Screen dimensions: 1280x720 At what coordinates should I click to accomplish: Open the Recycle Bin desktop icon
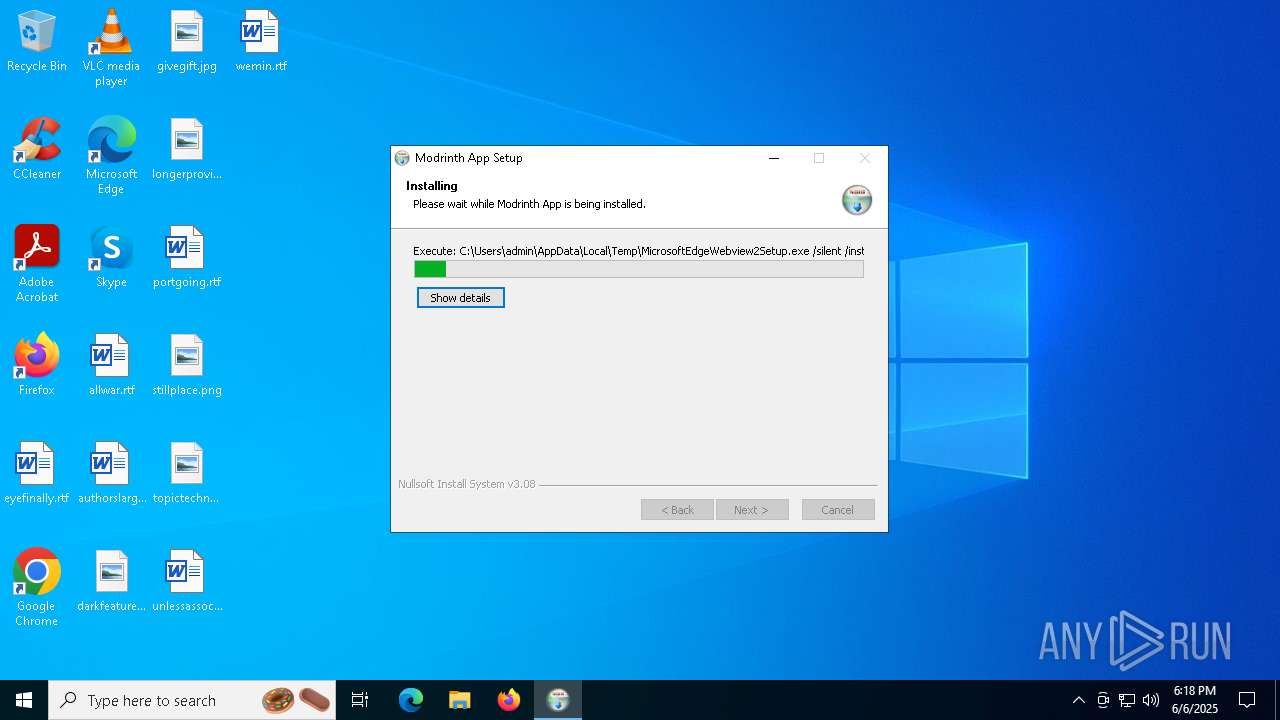37,42
